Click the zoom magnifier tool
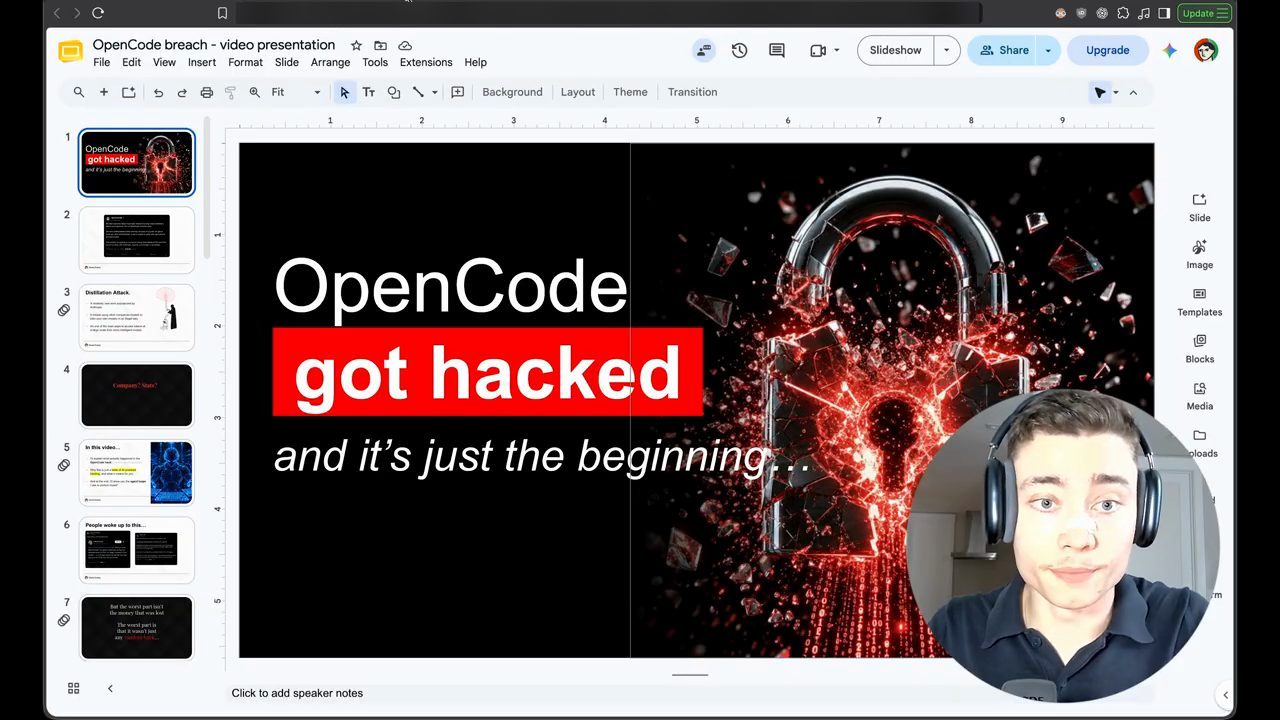This screenshot has height=720, width=1280. [x=254, y=92]
